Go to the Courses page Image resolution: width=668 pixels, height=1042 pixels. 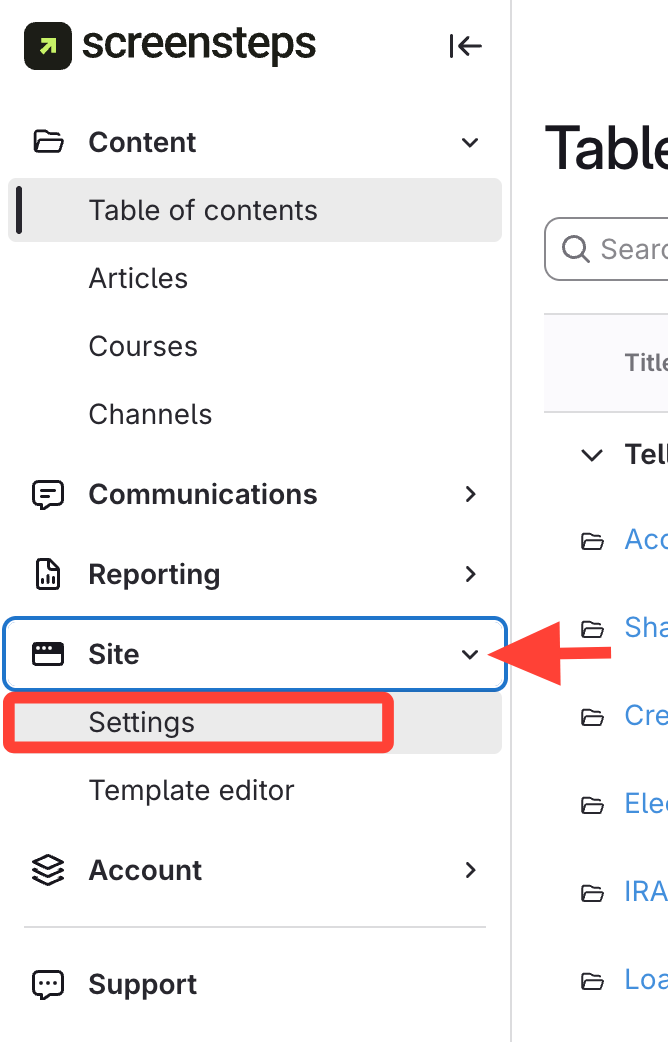(143, 346)
